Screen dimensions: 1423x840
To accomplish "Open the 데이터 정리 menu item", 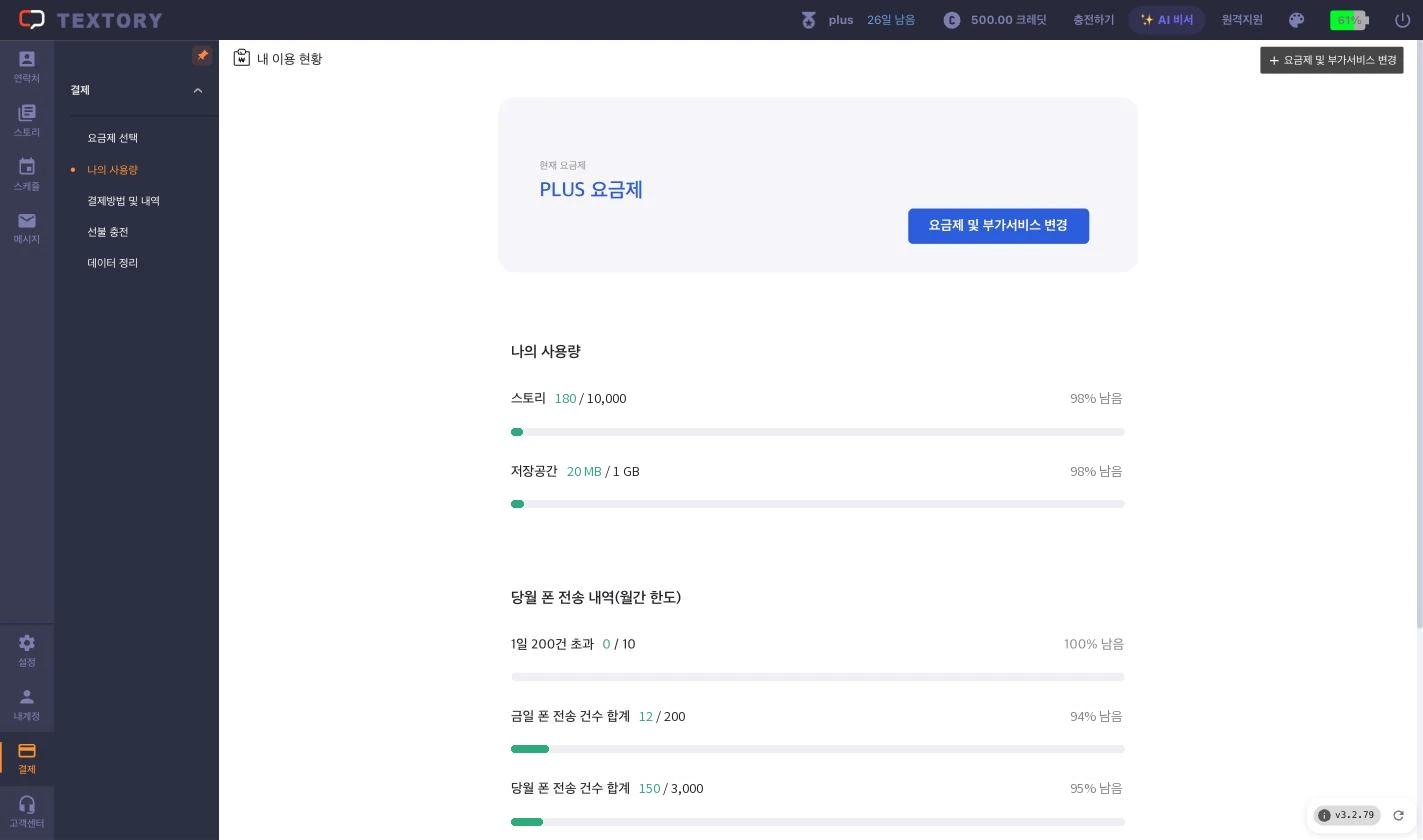I will click(113, 263).
